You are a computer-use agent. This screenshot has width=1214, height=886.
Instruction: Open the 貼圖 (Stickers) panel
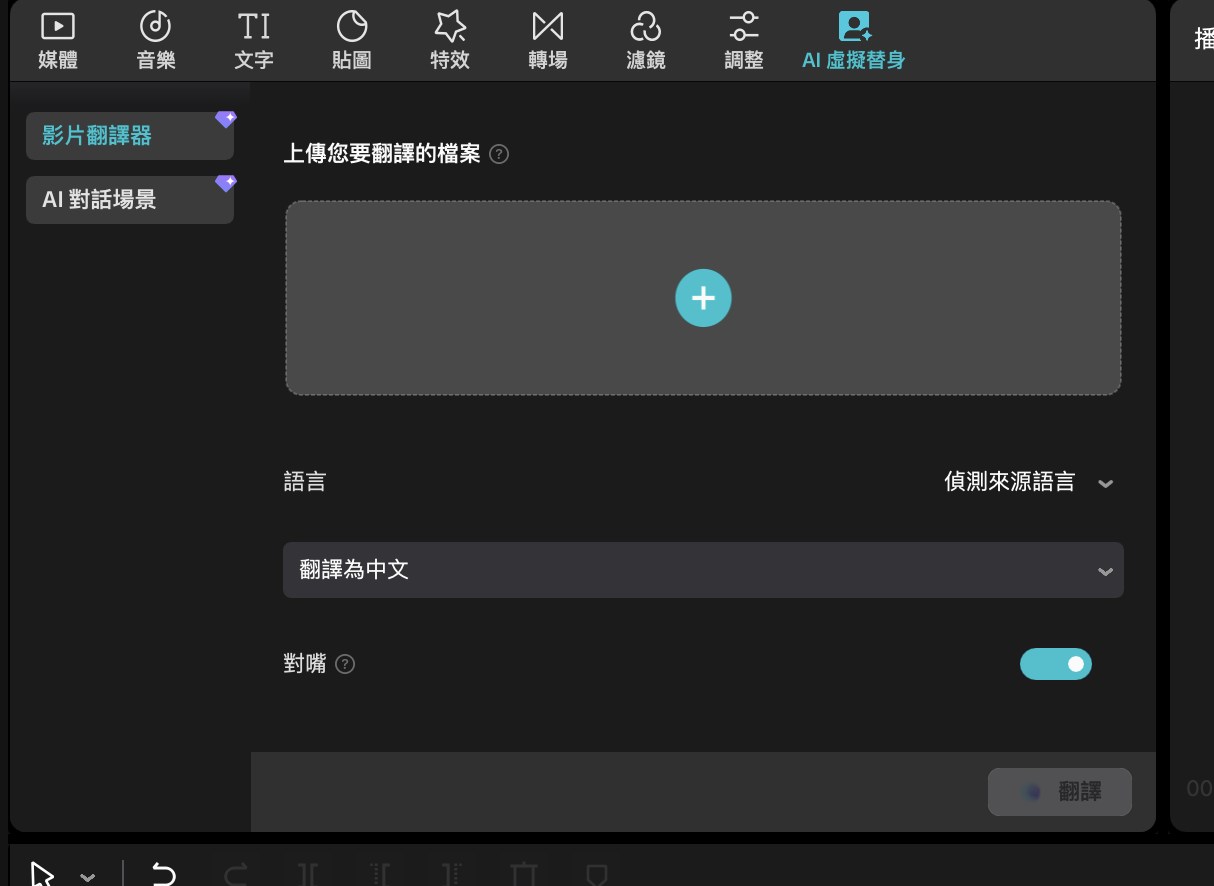pyautogui.click(x=351, y=41)
